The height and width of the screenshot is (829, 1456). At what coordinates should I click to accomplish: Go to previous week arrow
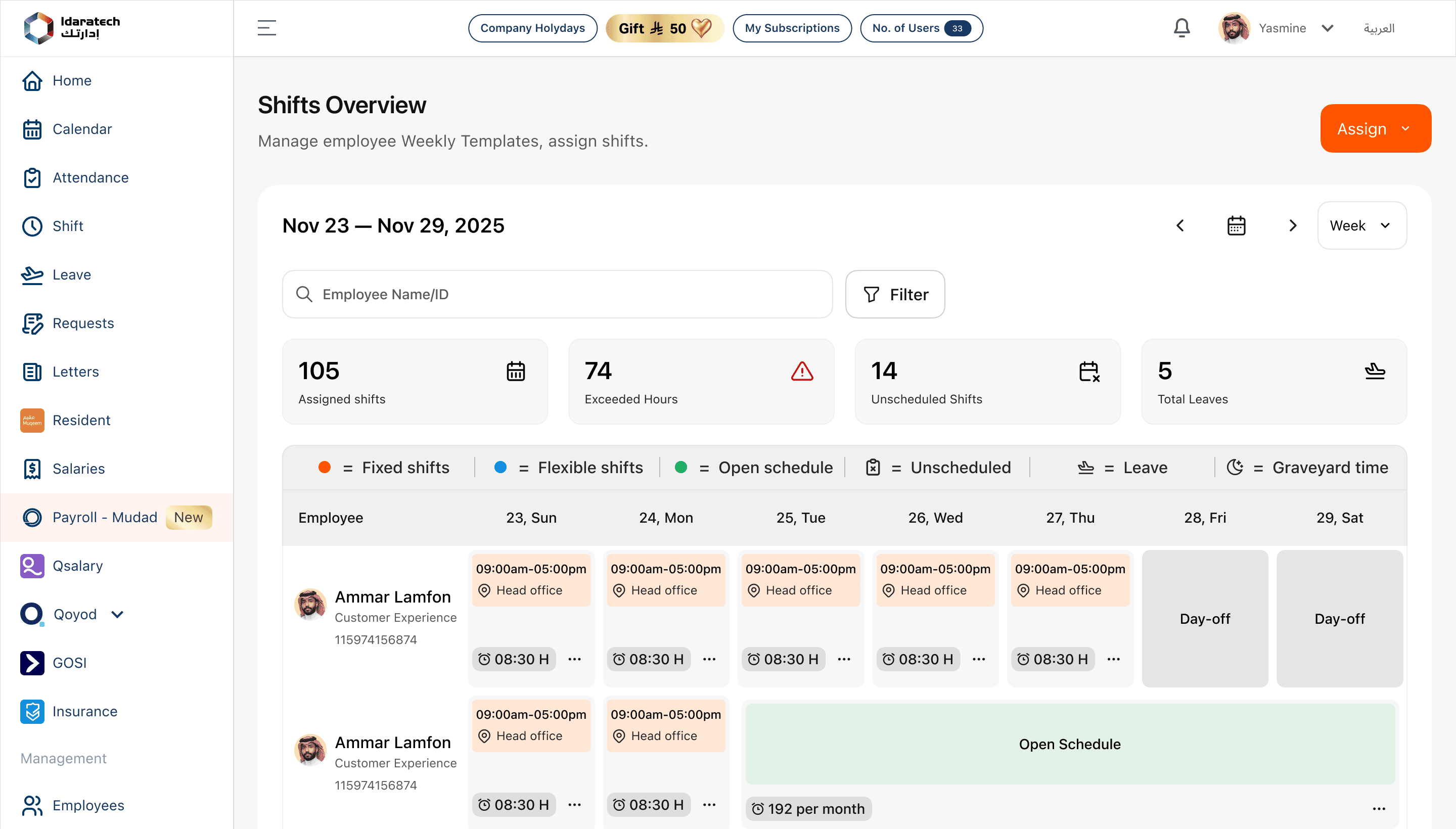[x=1180, y=225]
